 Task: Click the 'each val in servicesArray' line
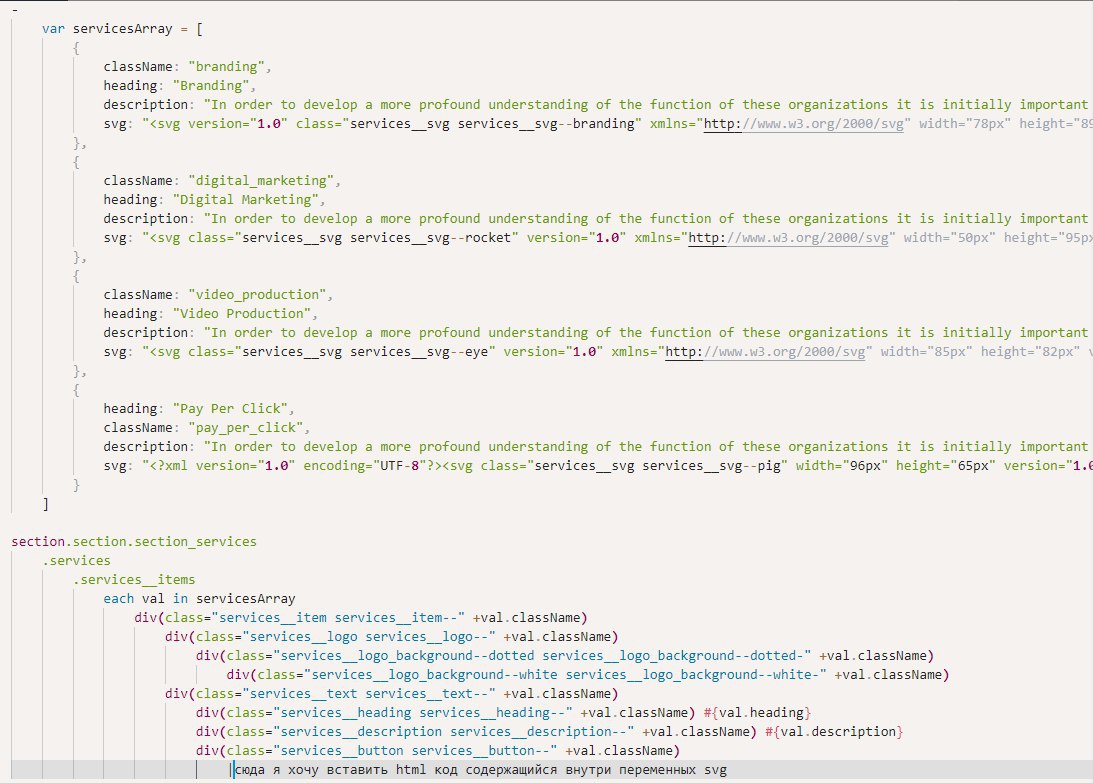click(x=199, y=599)
